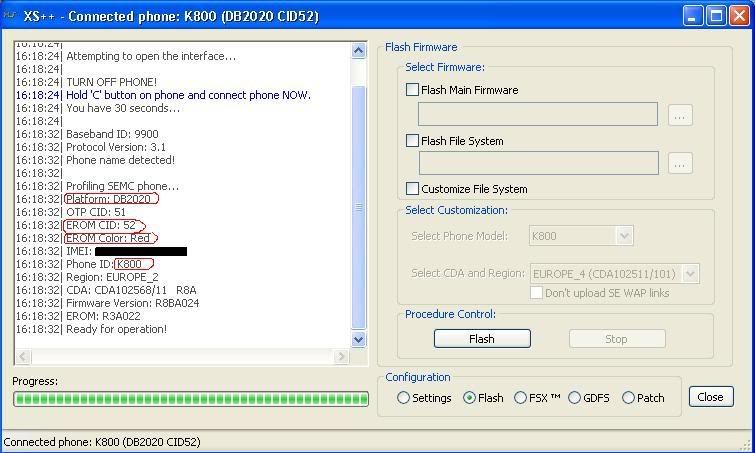Click log horizontal scroll left arrow

click(23, 356)
